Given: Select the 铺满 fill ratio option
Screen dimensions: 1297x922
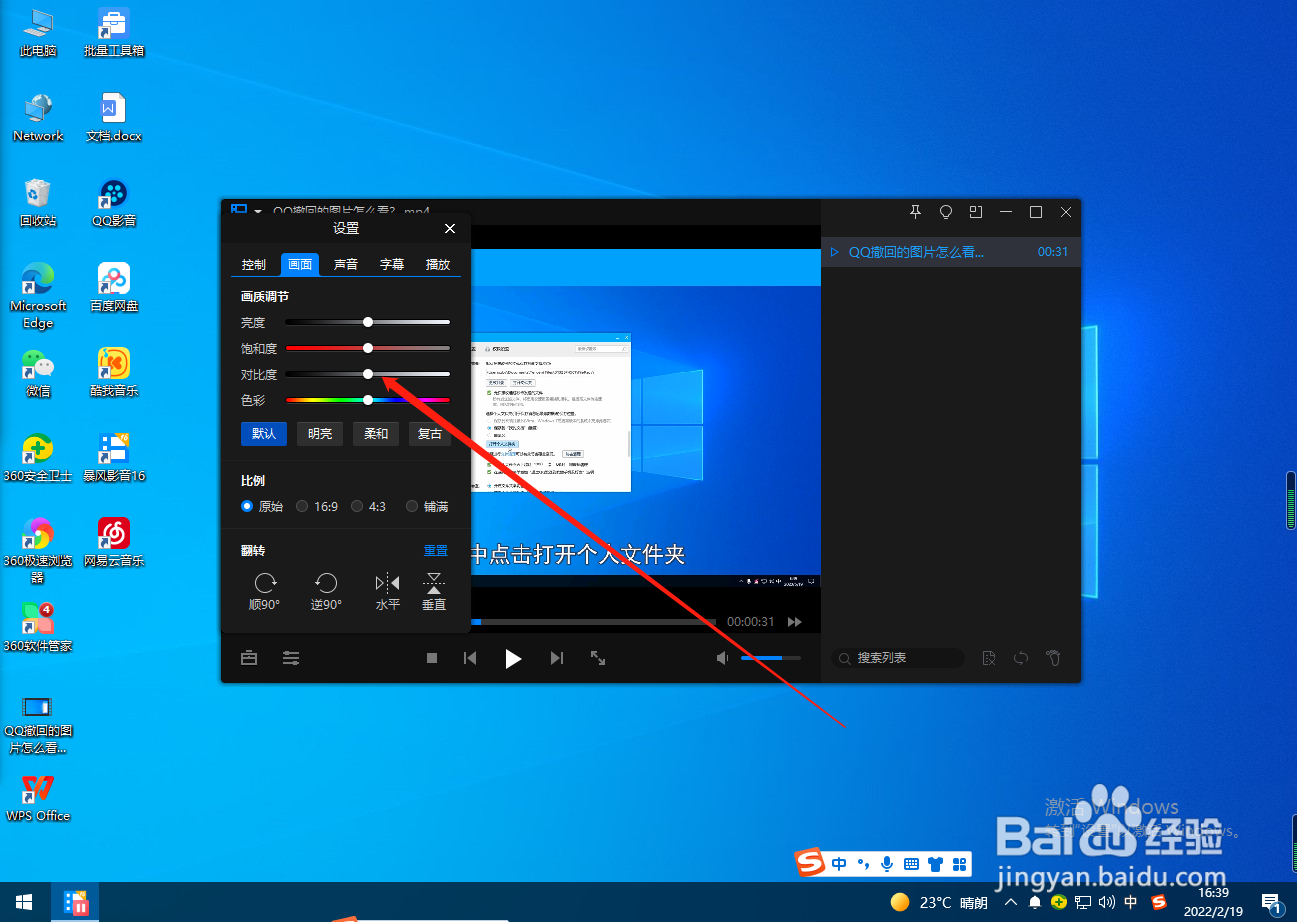Looking at the screenshot, I should tap(427, 507).
